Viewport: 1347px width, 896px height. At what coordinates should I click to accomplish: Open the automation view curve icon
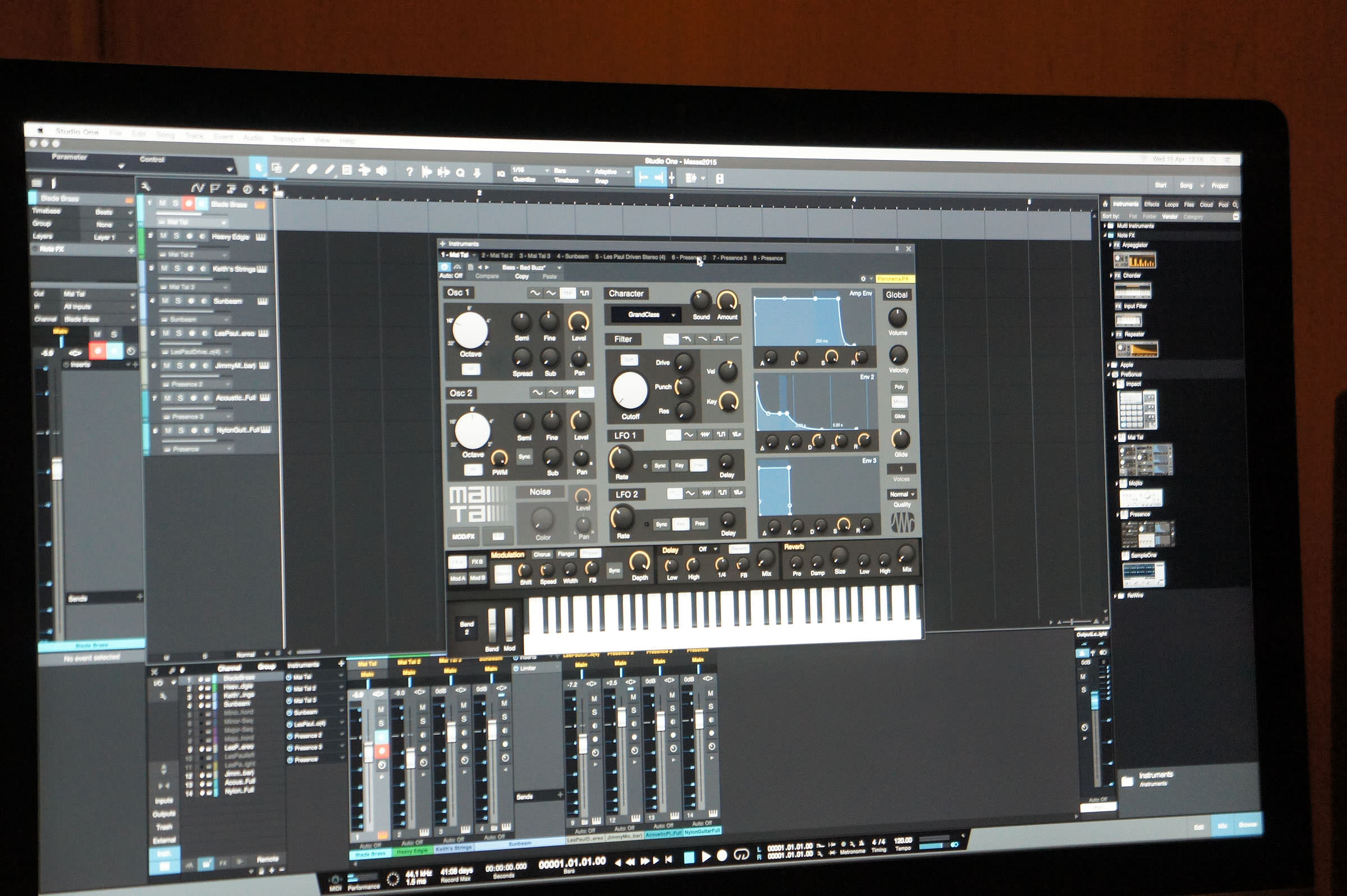[x=197, y=187]
